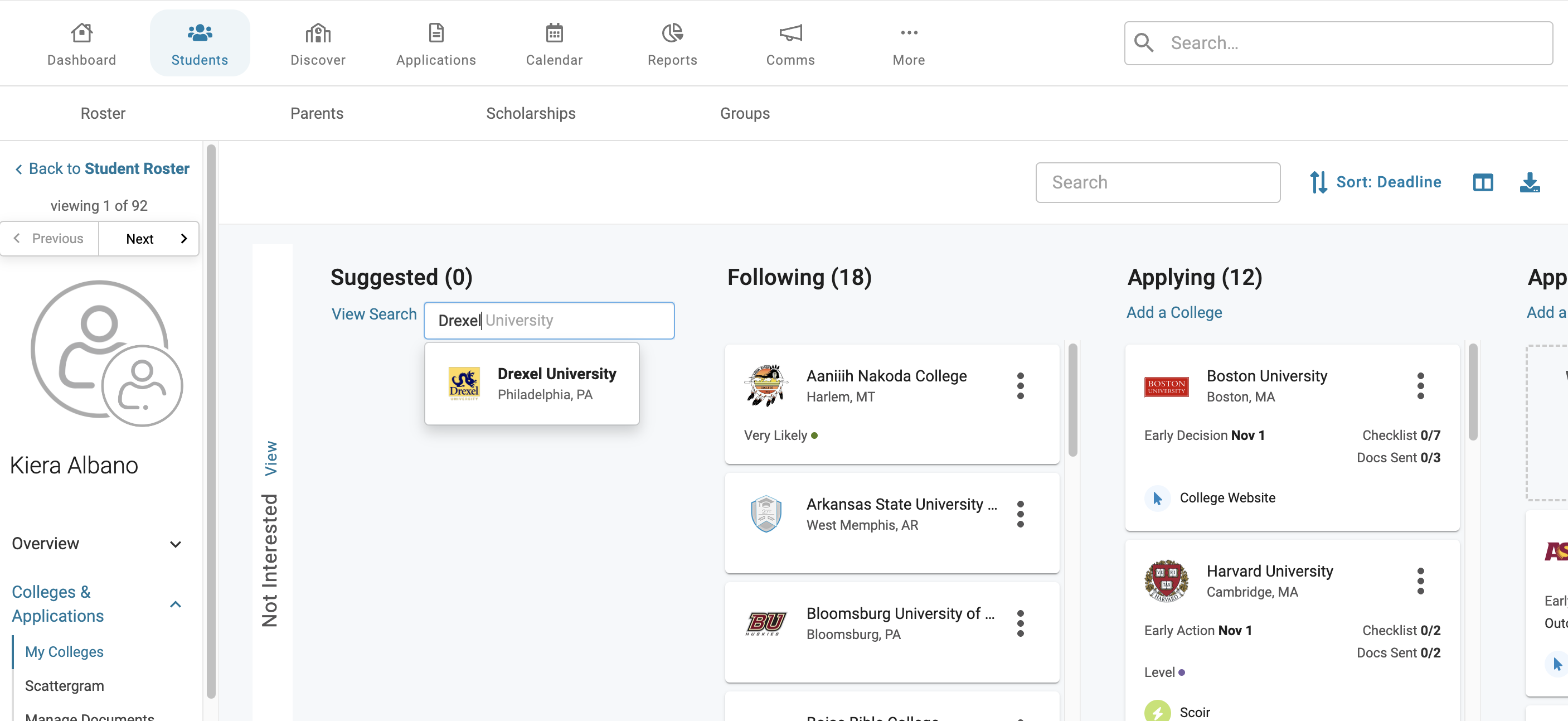Viewport: 1568px width, 721px height.
Task: Click the Aaniiih Nakoda College logo
Action: tap(766, 385)
